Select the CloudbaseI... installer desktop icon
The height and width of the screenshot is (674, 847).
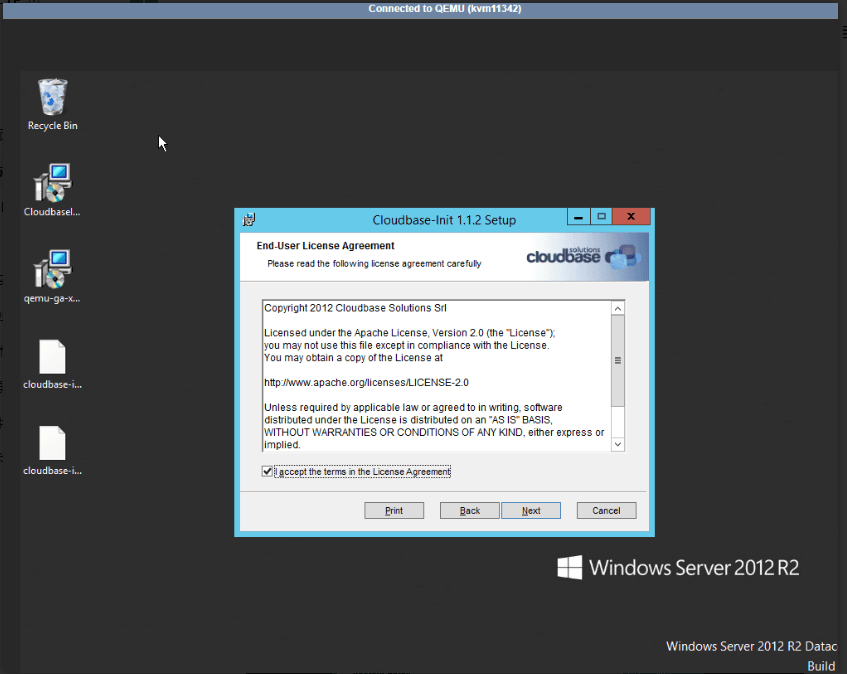tap(52, 190)
